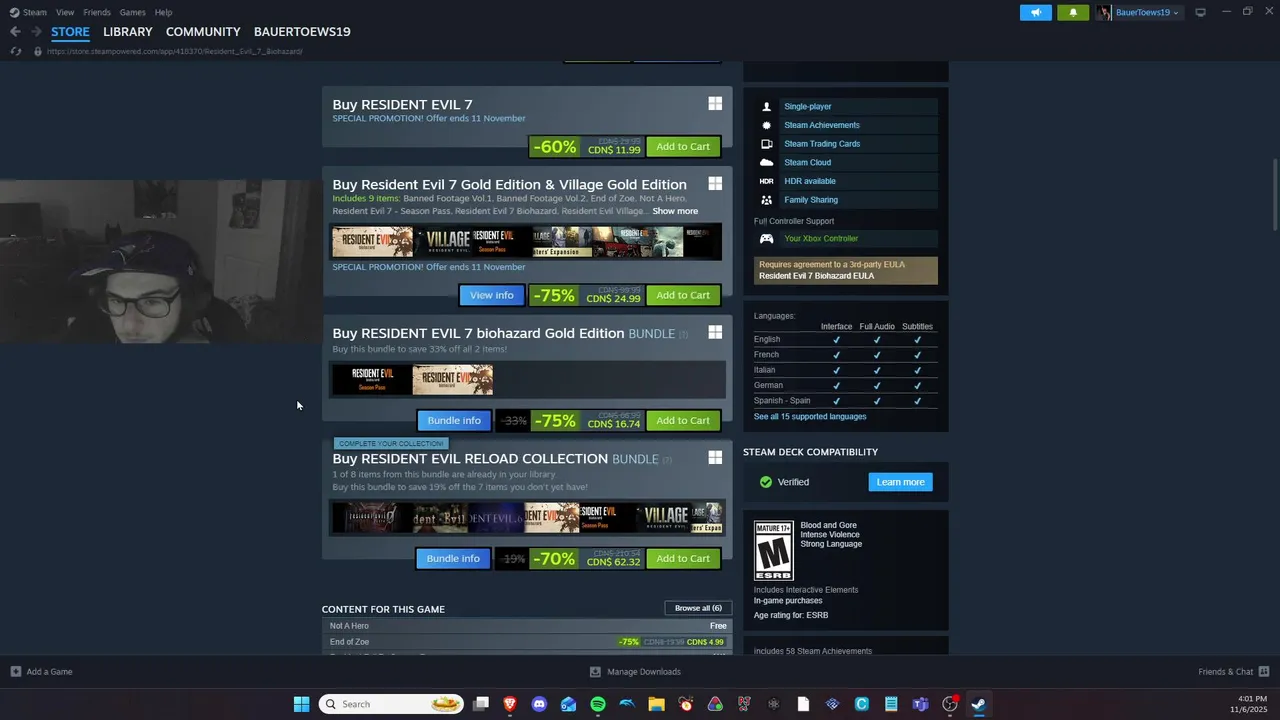Click the Windows icon on the Buy RESIDENT EVIL 7 box
The width and height of the screenshot is (1280, 720).
tap(715, 103)
